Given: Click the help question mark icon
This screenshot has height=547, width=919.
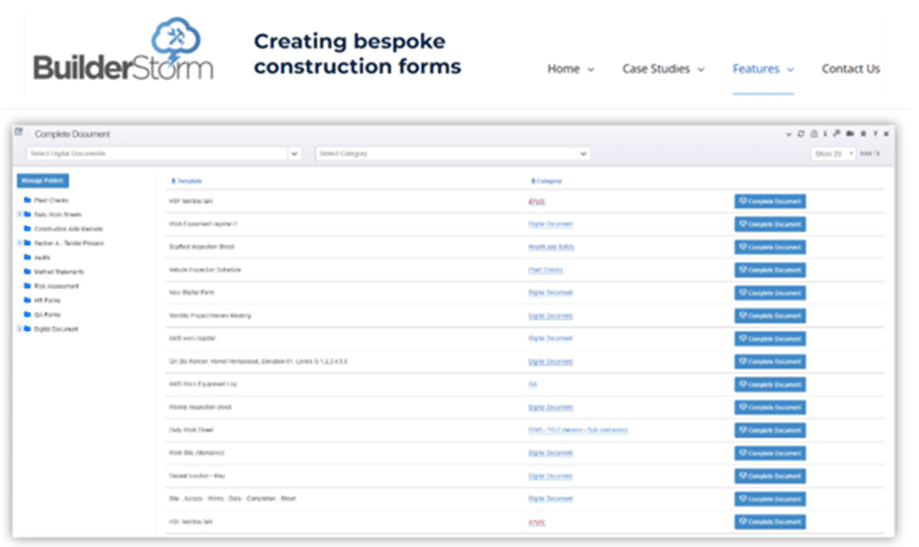Looking at the screenshot, I should pos(875,134).
